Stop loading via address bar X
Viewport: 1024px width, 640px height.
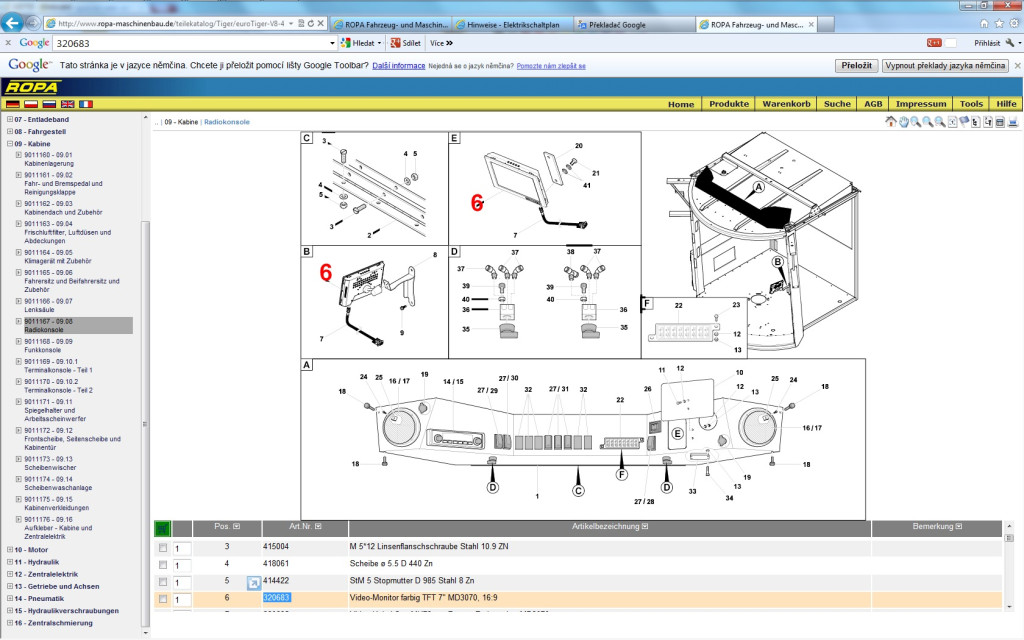pyautogui.click(x=321, y=24)
